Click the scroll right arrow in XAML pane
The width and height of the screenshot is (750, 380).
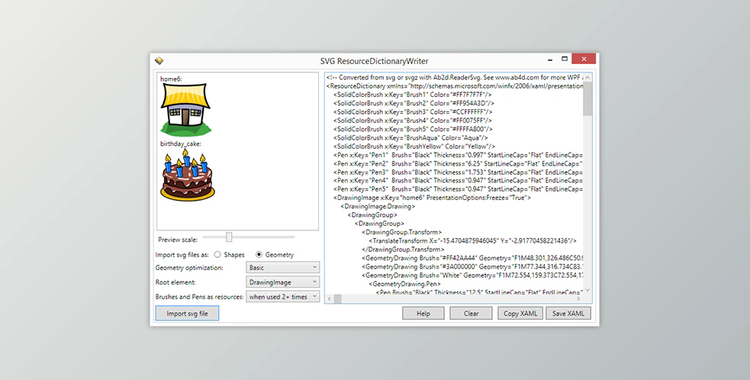(579, 299)
